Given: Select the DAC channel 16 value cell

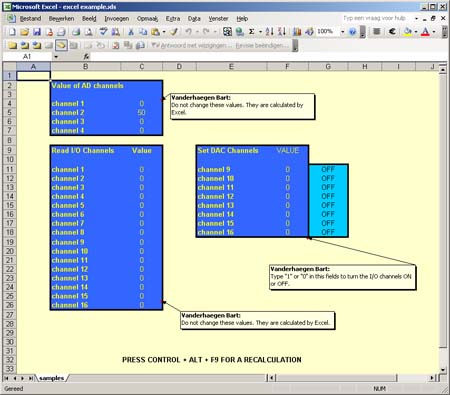Looking at the screenshot, I should click(287, 232).
